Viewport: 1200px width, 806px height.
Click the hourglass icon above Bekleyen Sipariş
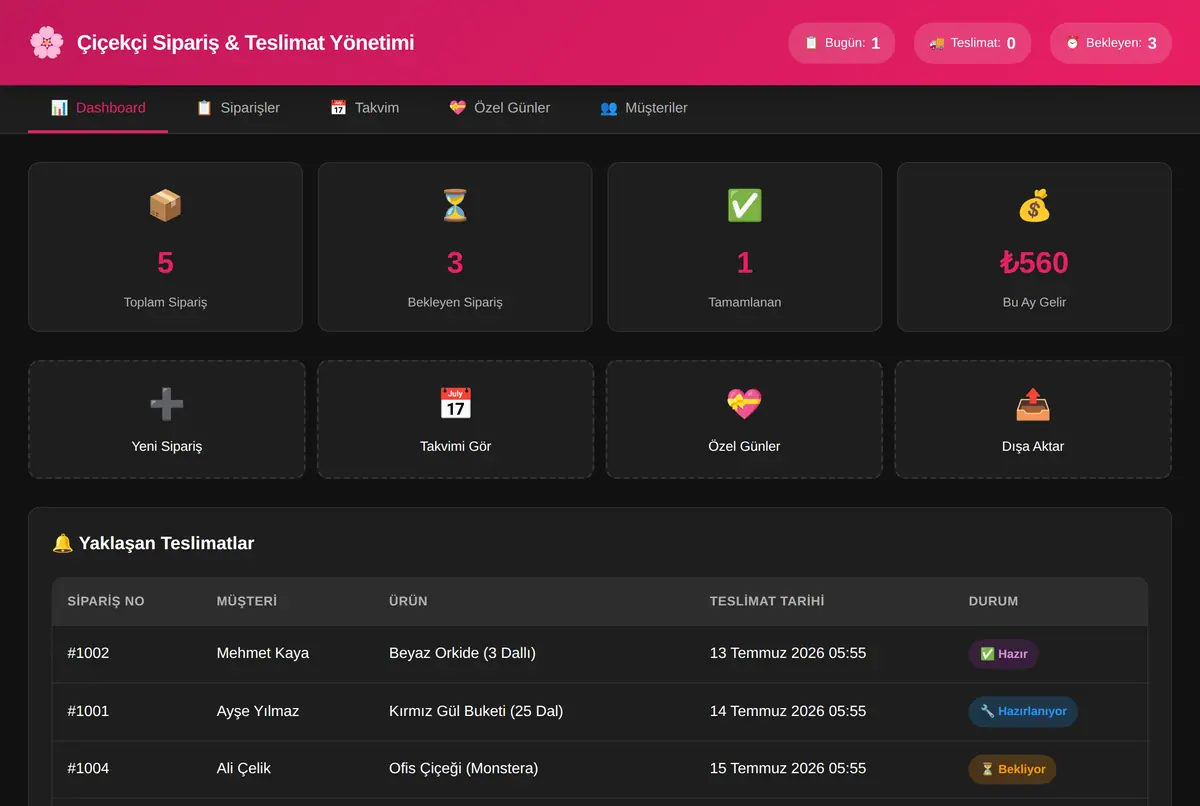(455, 206)
